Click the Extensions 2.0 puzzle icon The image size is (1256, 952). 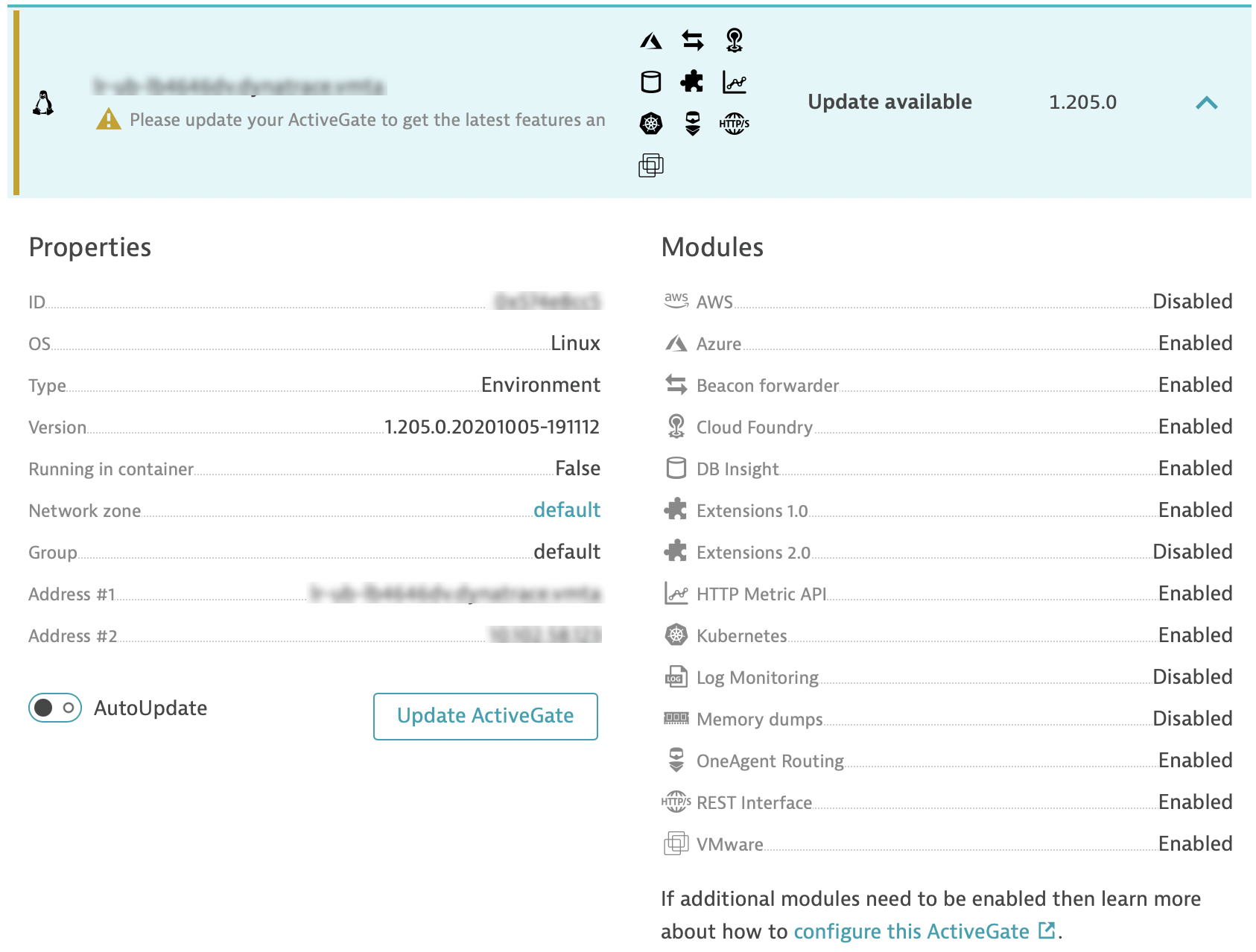(x=676, y=551)
